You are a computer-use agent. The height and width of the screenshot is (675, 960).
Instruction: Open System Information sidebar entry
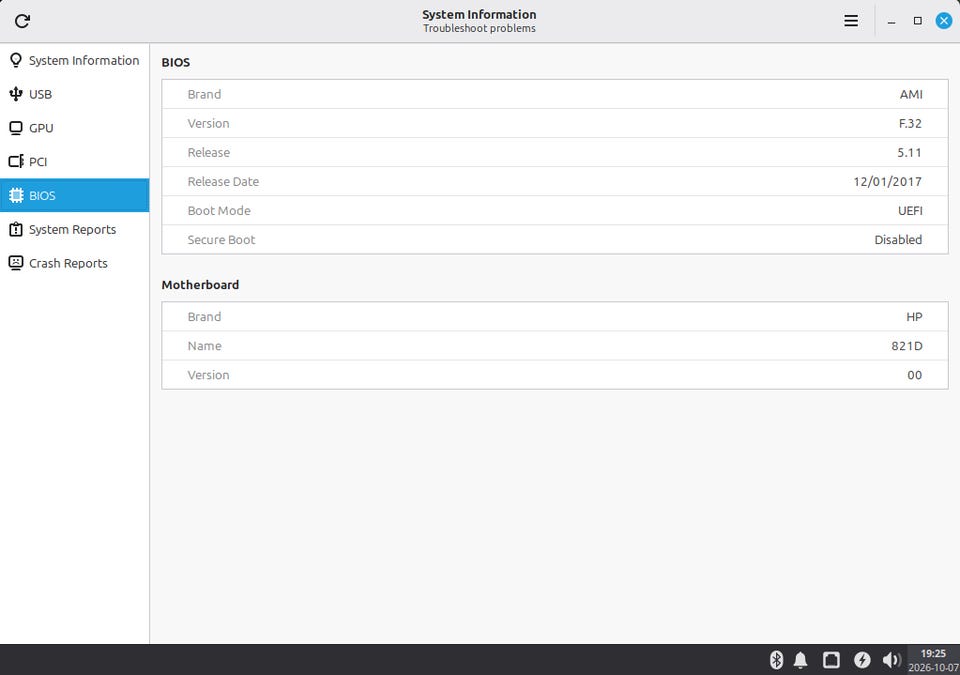[74, 61]
